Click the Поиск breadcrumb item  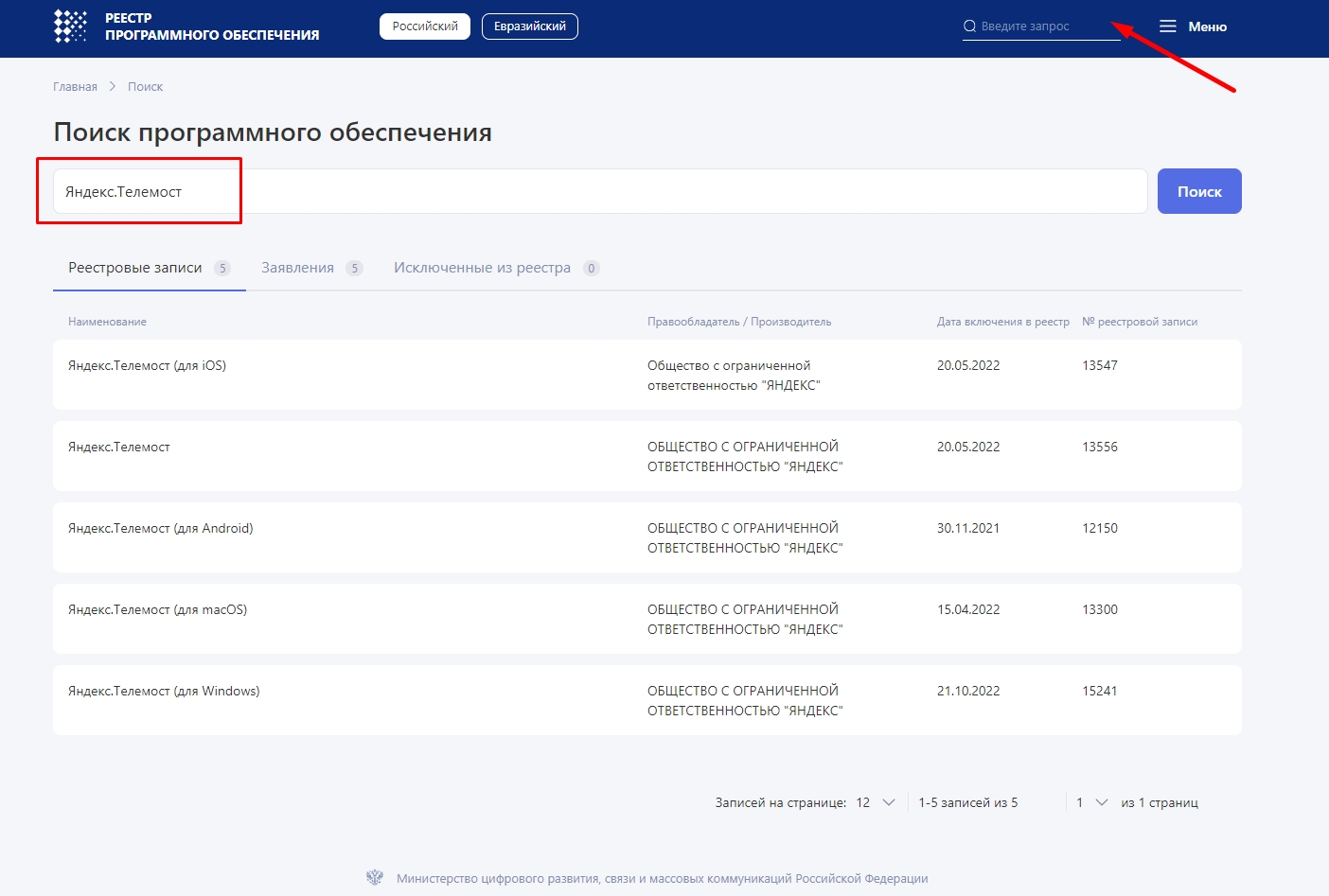coord(145,86)
